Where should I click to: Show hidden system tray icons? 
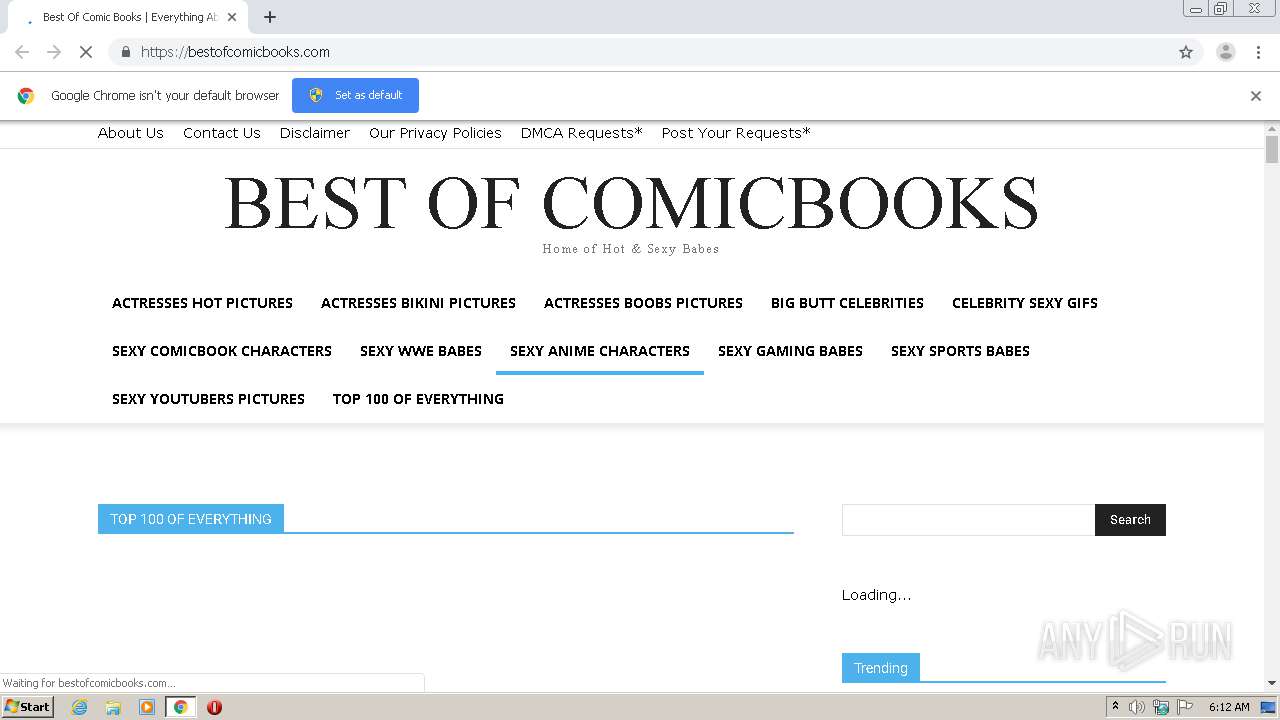click(x=1115, y=707)
